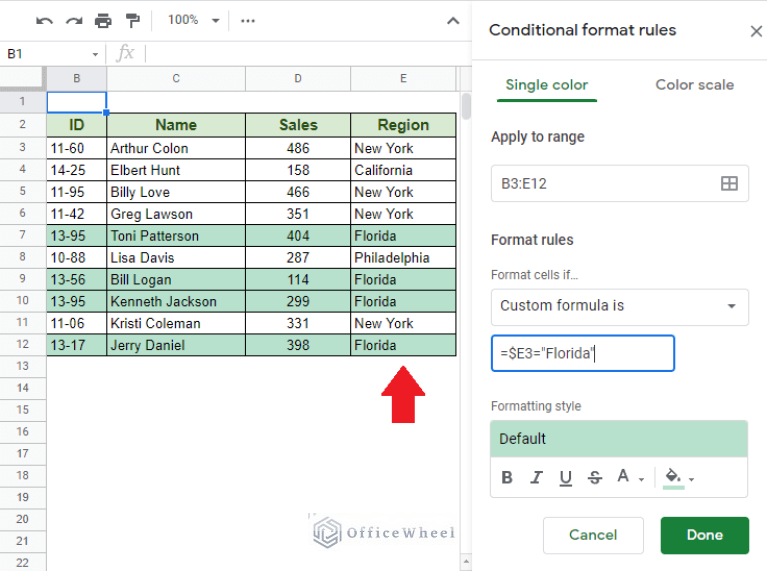This screenshot has width=767, height=571.
Task: Switch to the Color scale tab
Action: coord(694,85)
